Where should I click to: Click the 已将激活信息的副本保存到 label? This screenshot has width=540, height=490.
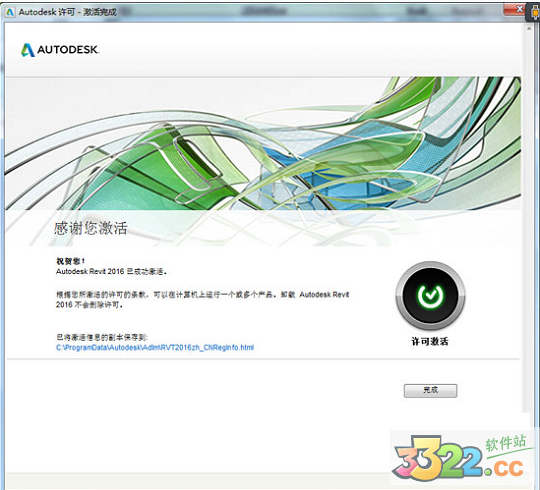click(x=102, y=337)
